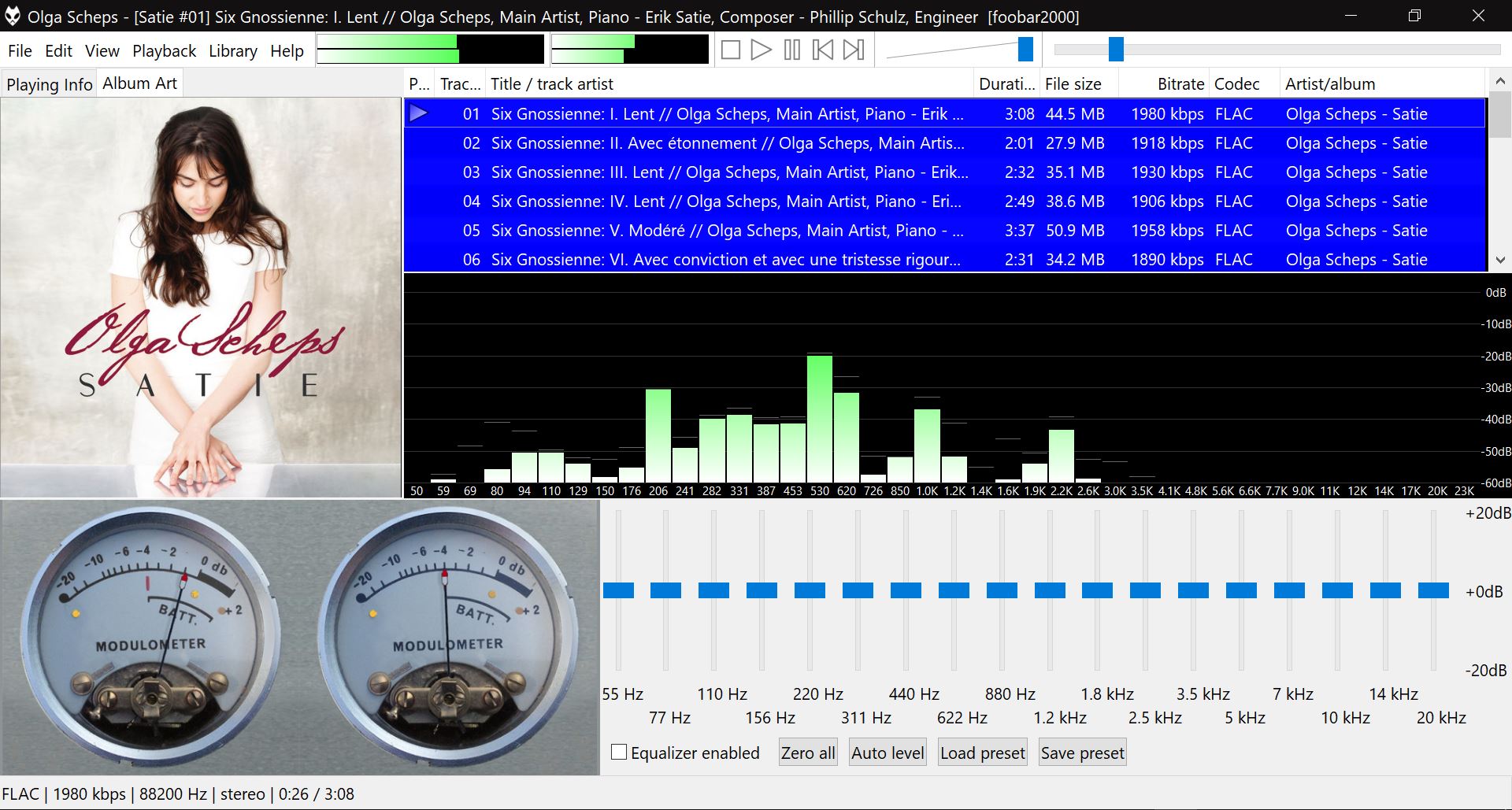
Task: Click the 622 Hz equalizer slider
Action: [954, 590]
